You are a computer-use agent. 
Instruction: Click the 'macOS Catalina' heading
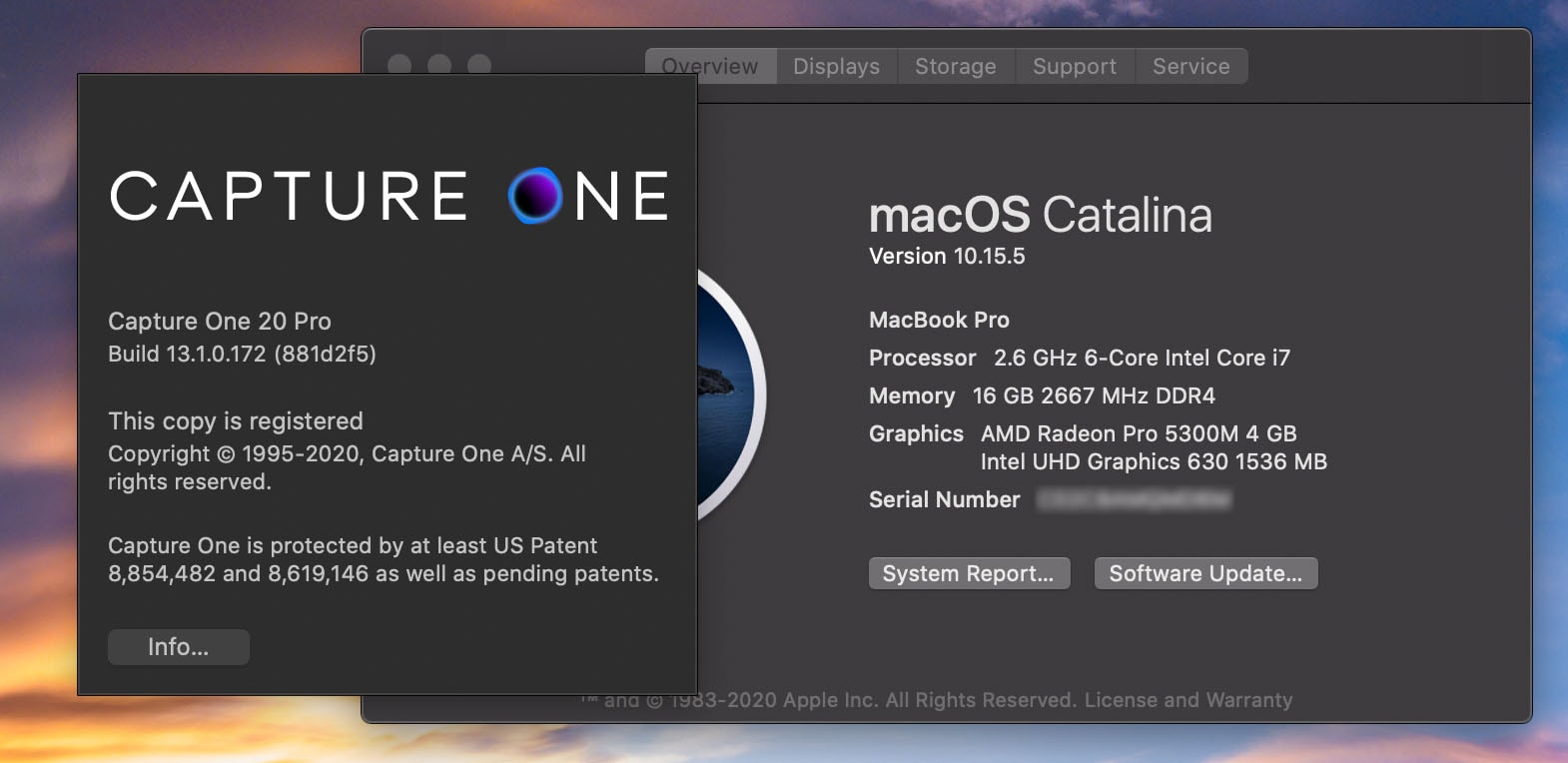(1041, 216)
